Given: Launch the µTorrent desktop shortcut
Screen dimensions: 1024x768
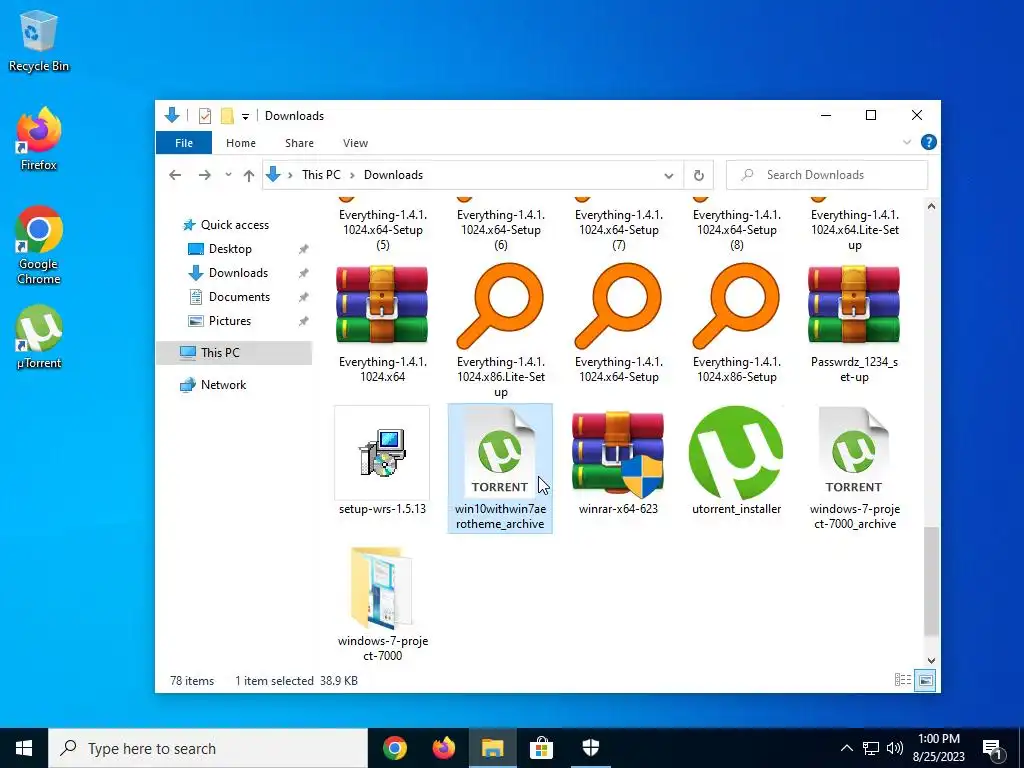Looking at the screenshot, I should click(38, 337).
